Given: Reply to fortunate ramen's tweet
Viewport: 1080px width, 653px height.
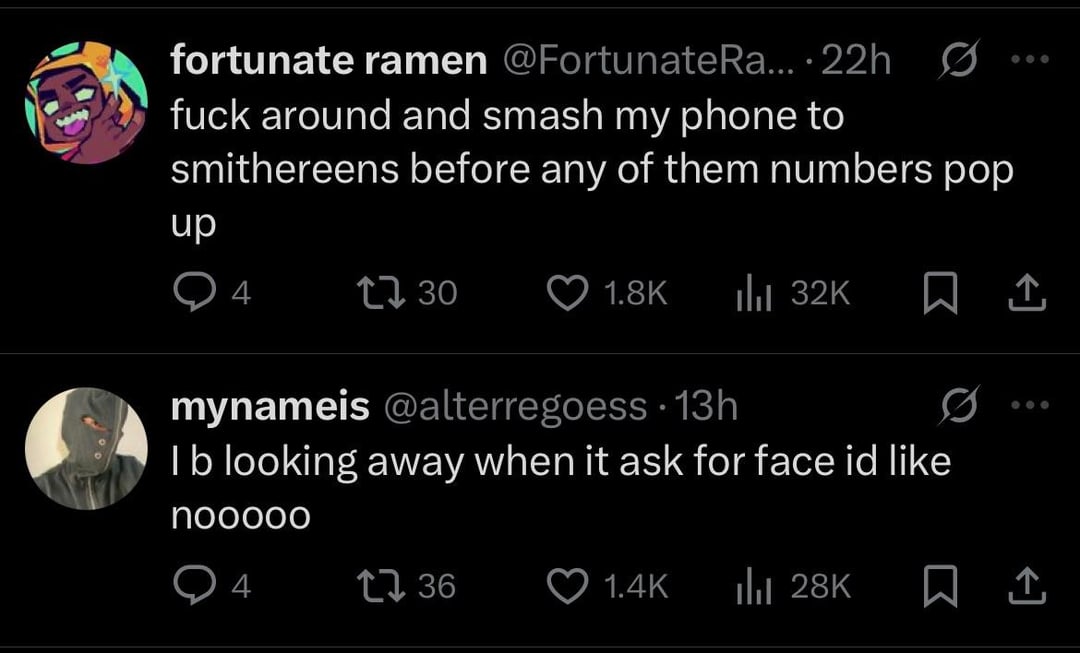Looking at the screenshot, I should tap(190, 292).
